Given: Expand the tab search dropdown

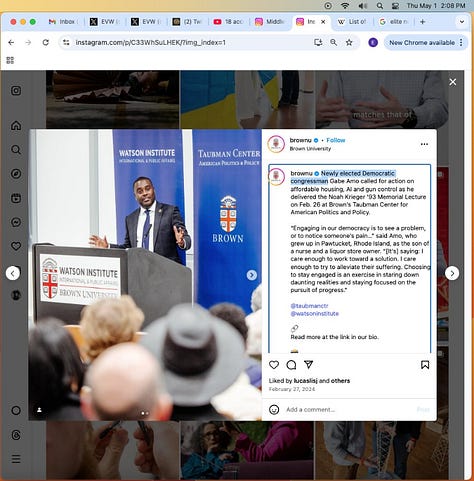Looking at the screenshot, I should [462, 22].
